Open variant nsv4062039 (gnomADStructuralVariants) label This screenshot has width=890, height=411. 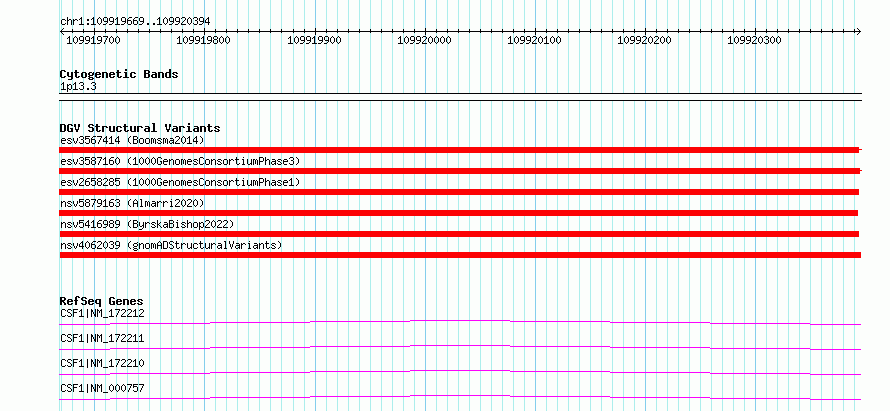click(x=171, y=245)
